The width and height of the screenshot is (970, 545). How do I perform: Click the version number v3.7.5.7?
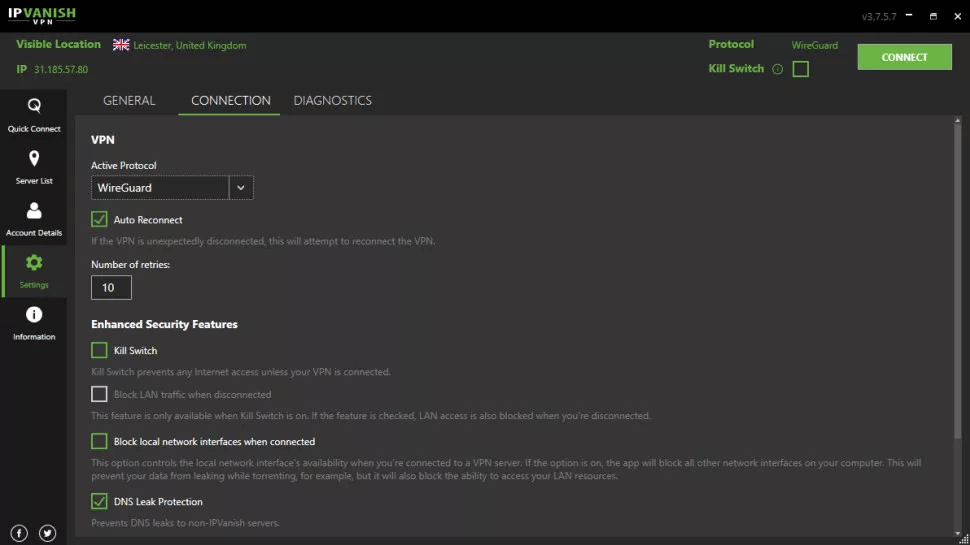878,17
